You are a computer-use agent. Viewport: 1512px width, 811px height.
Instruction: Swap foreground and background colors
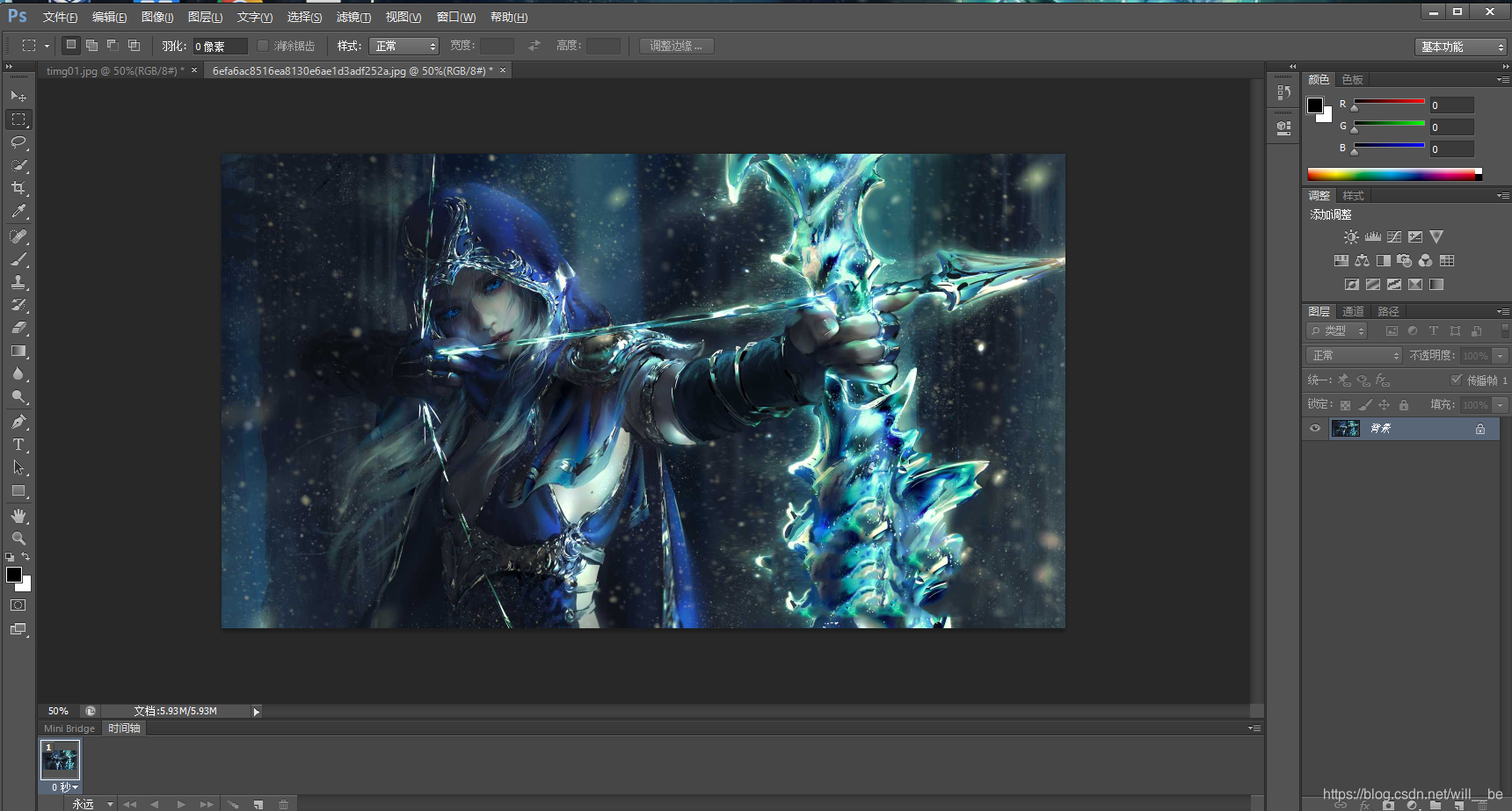25,556
